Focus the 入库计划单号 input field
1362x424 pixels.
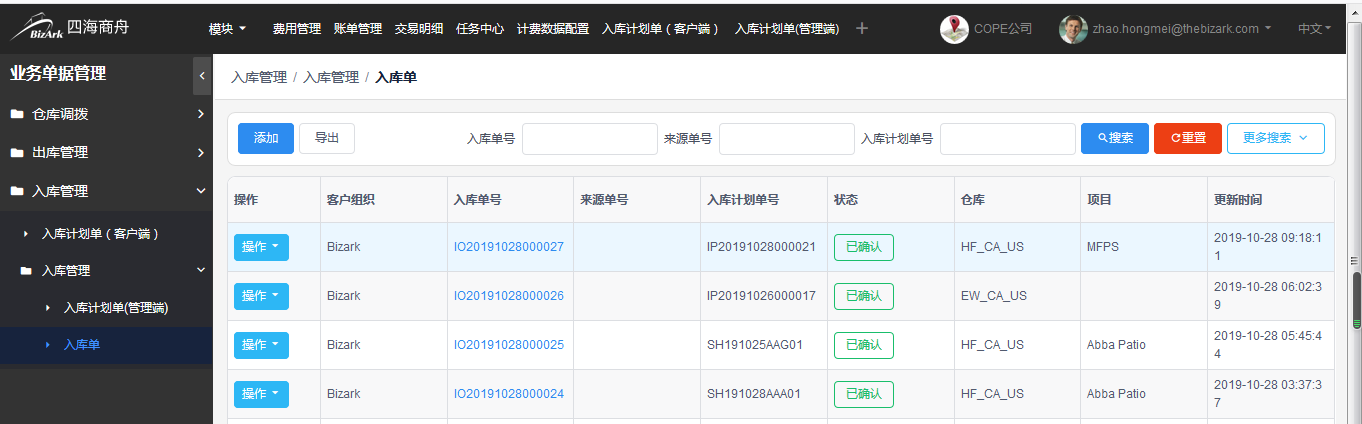click(1008, 139)
